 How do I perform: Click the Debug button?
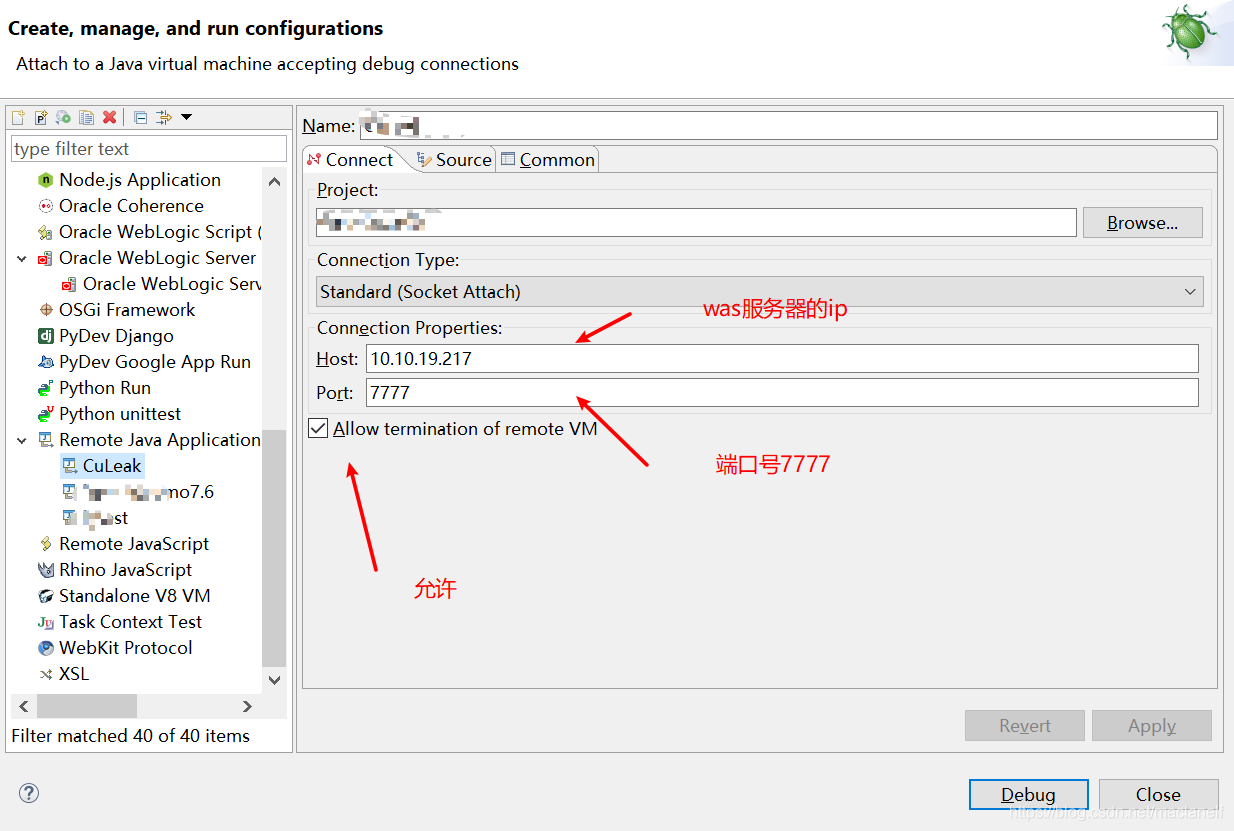click(x=1028, y=795)
